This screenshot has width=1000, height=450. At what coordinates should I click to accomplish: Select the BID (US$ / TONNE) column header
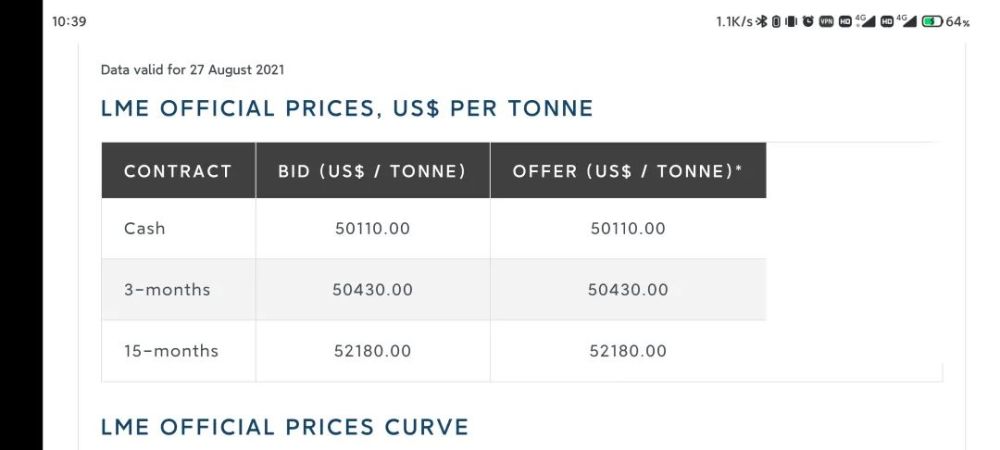click(372, 171)
